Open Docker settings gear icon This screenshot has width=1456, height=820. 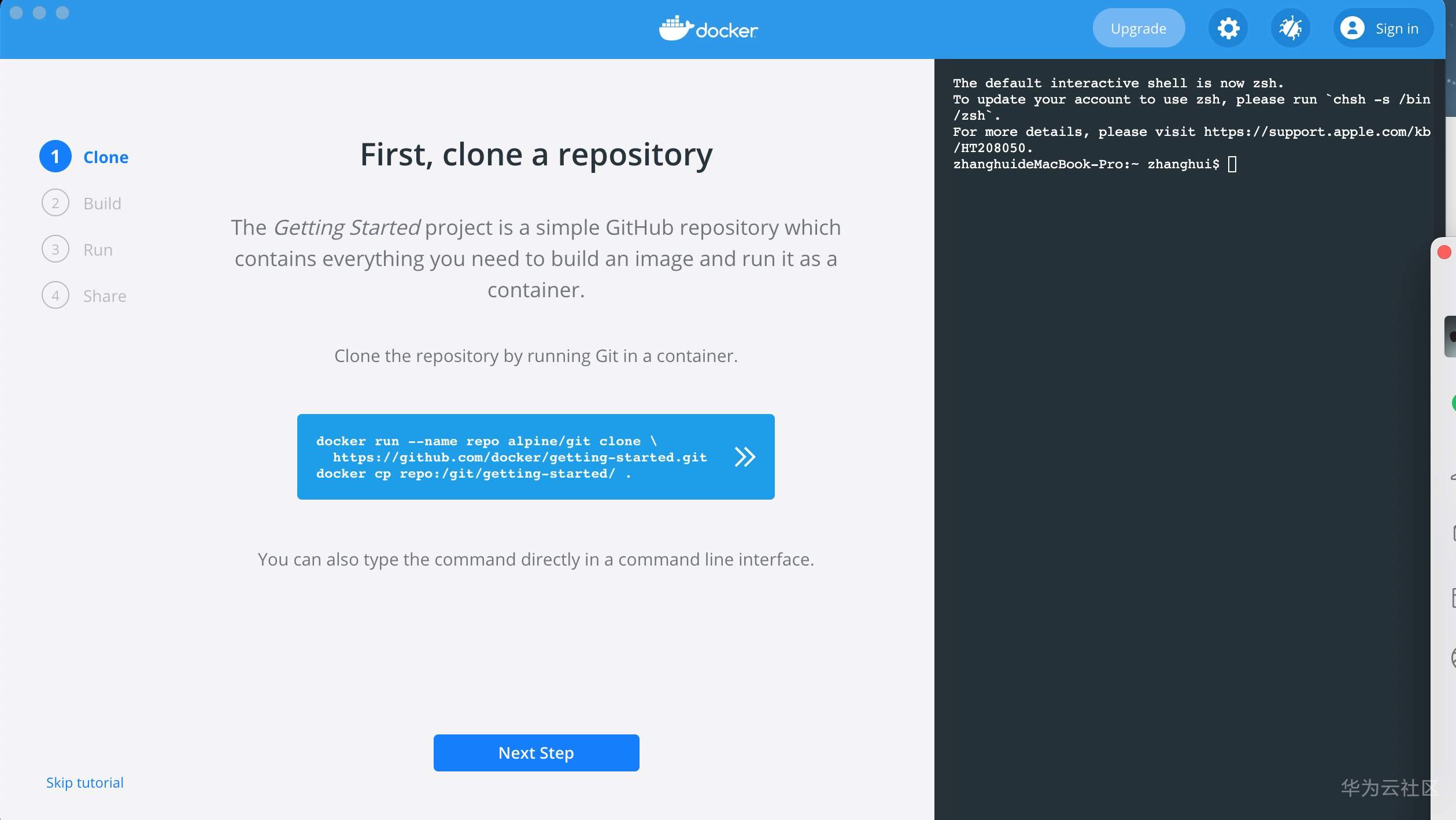1228,28
